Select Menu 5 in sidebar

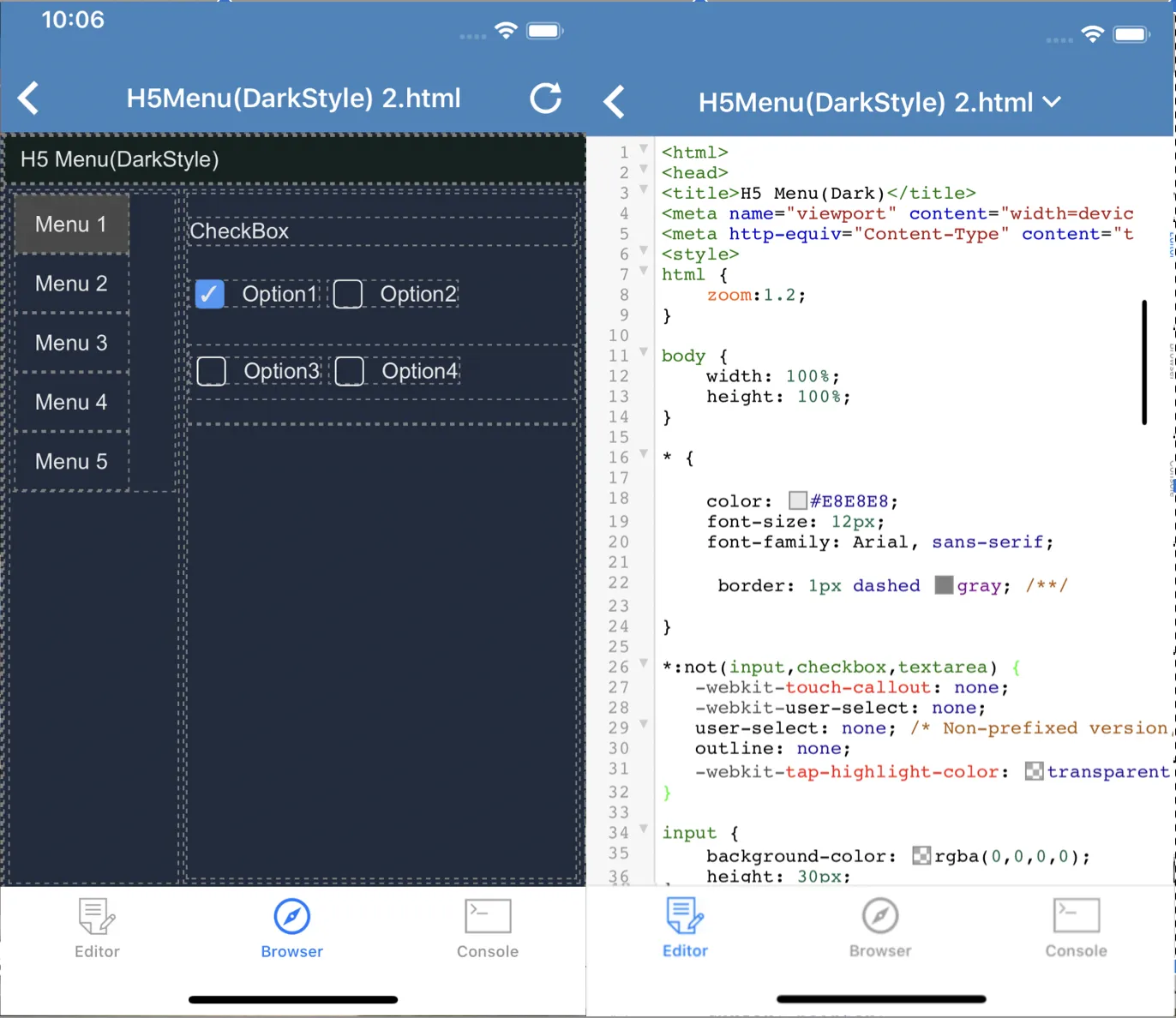point(71,461)
